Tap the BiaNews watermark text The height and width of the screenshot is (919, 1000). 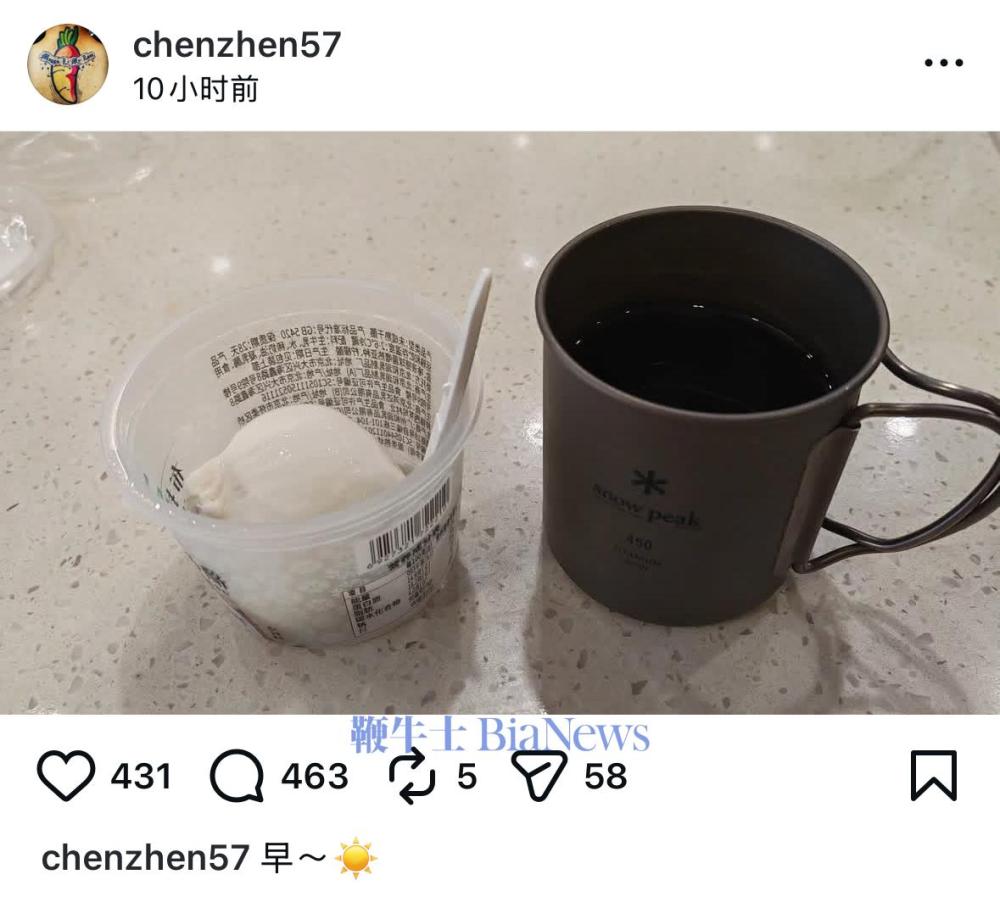[564, 735]
